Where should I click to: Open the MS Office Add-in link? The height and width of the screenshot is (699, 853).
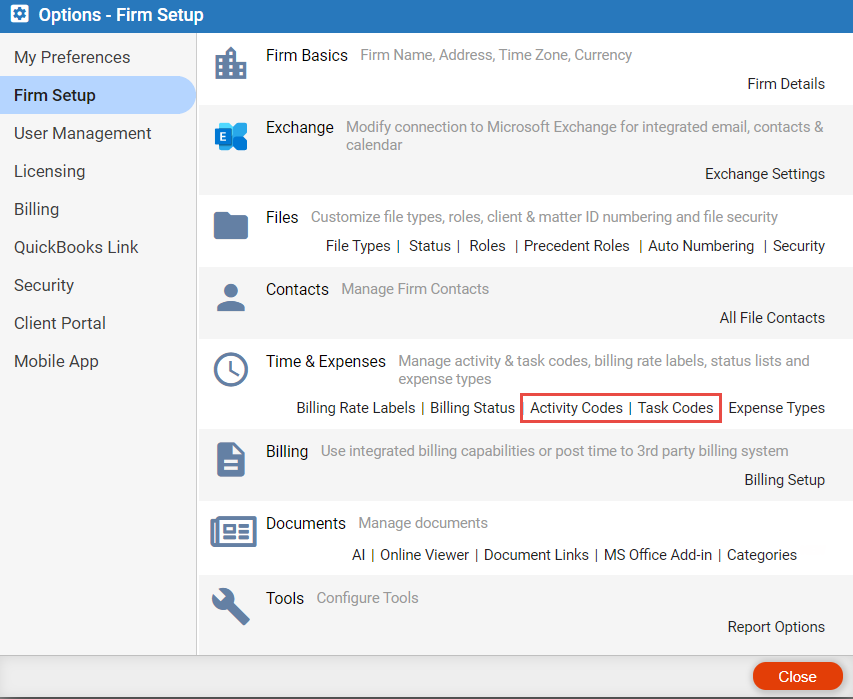pyautogui.click(x=658, y=555)
